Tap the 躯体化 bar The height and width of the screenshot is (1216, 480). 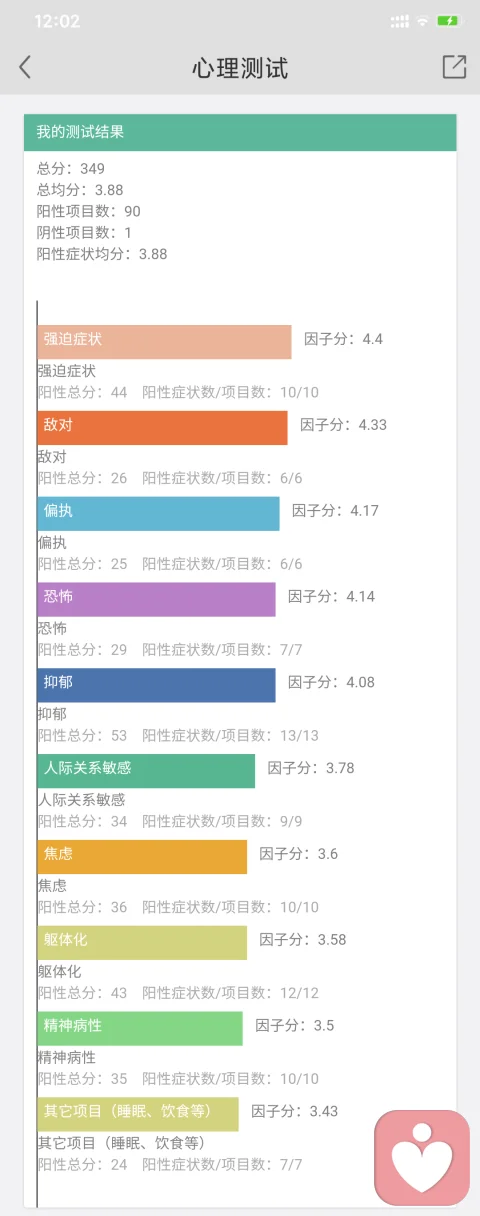[142, 943]
